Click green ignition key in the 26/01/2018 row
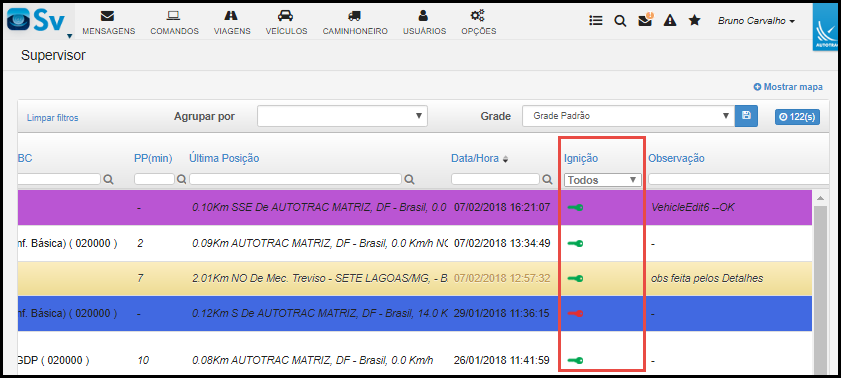 point(576,360)
